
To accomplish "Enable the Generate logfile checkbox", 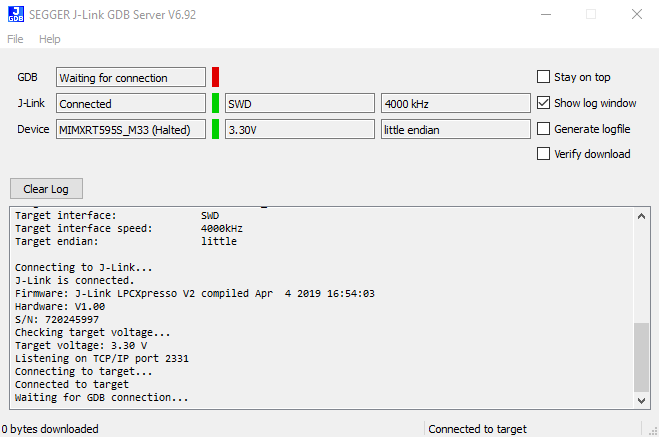I will (544, 129).
